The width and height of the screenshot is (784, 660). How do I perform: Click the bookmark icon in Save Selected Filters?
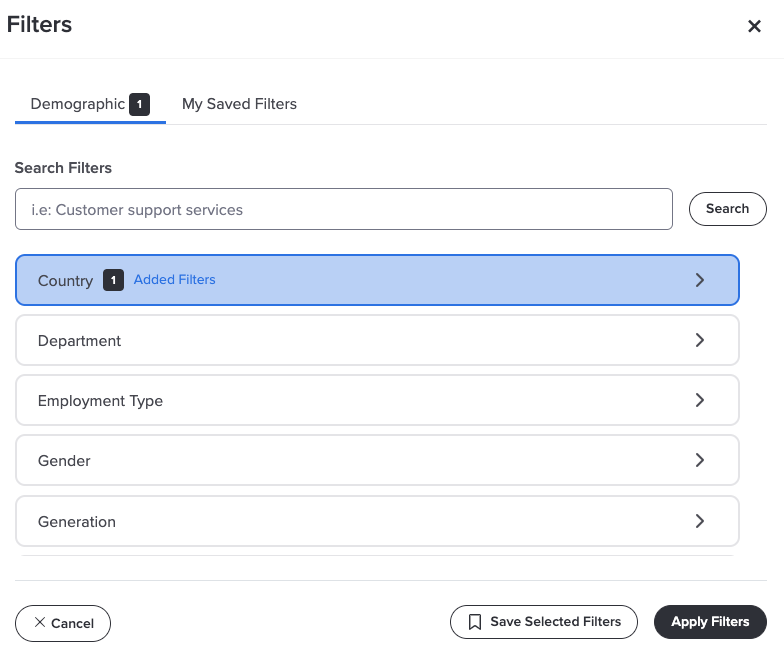tap(474, 622)
